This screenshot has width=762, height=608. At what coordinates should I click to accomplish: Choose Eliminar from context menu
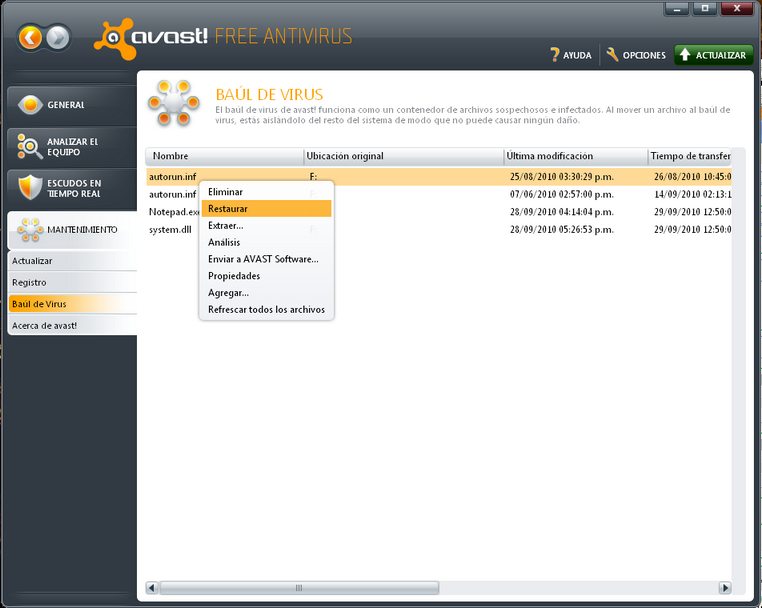coord(266,191)
